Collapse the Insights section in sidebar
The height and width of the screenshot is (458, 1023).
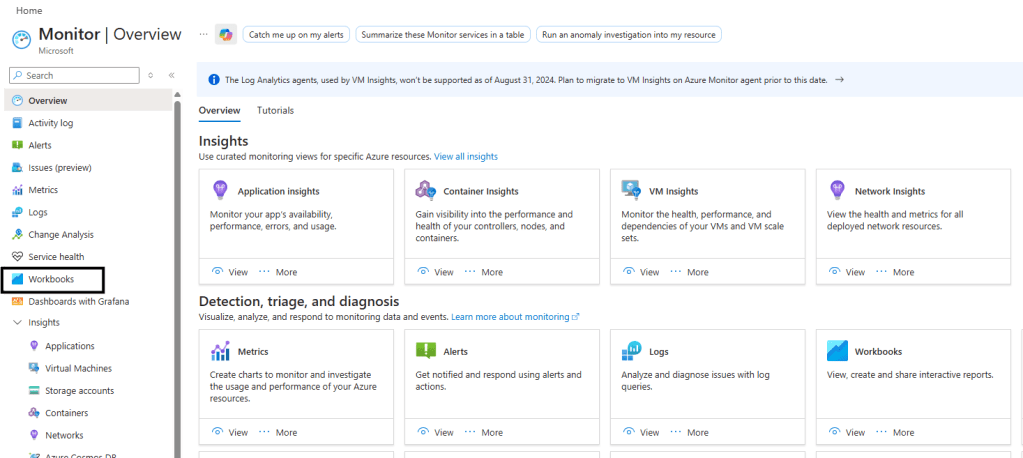click(17, 323)
